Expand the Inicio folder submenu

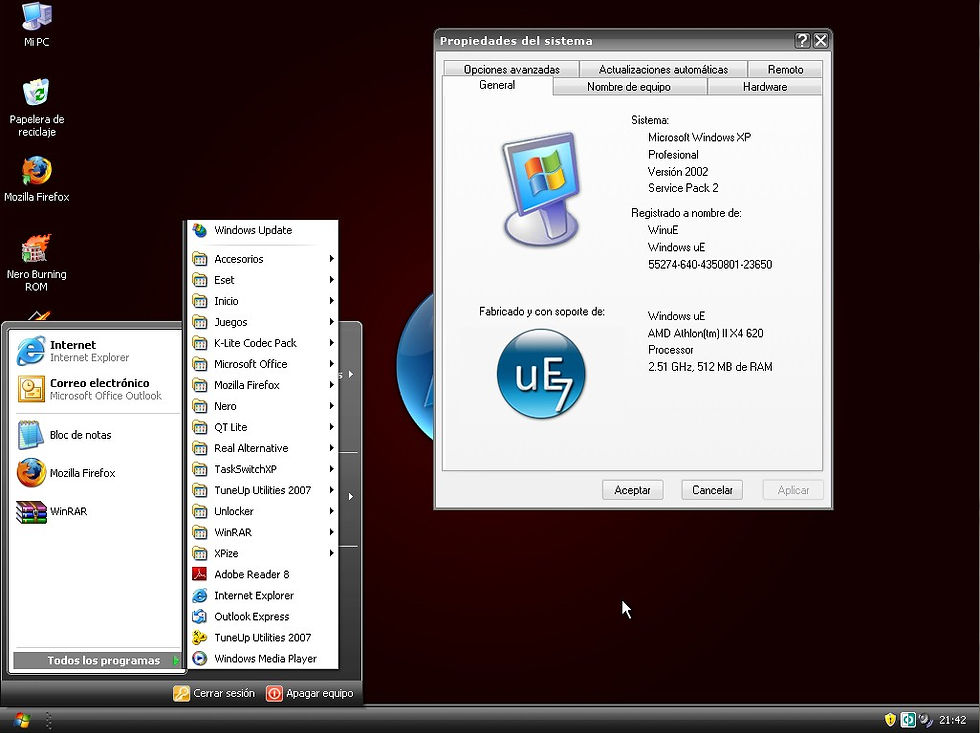coord(262,301)
